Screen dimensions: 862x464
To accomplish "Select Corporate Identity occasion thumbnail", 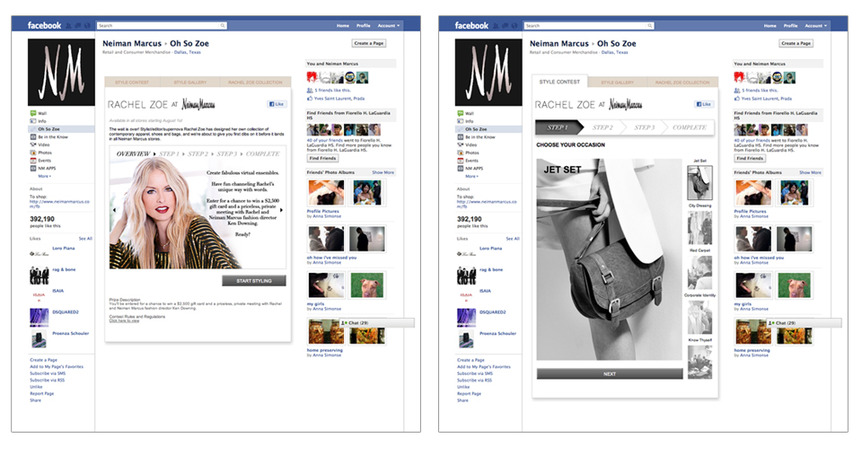I will tap(700, 317).
